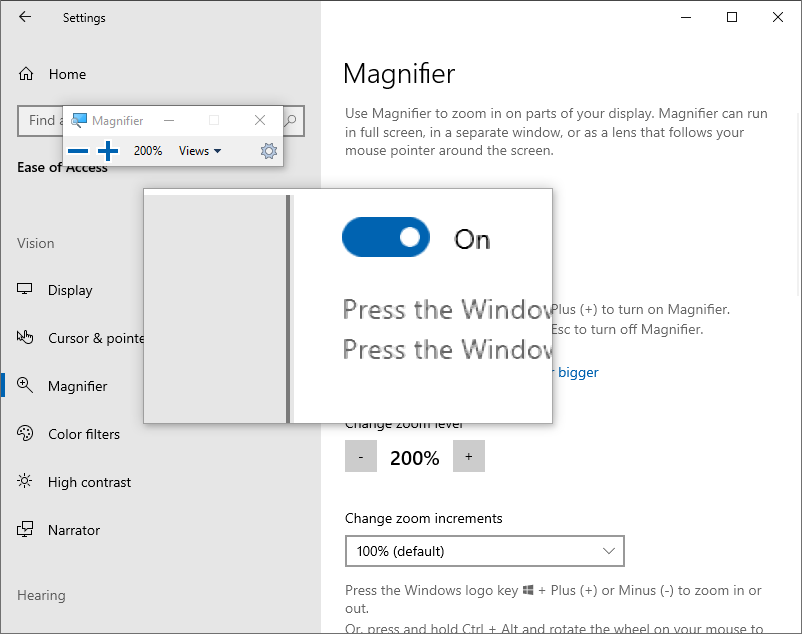Decrease zoom level with the minus button
Image resolution: width=802 pixels, height=634 pixels.
tap(361, 456)
